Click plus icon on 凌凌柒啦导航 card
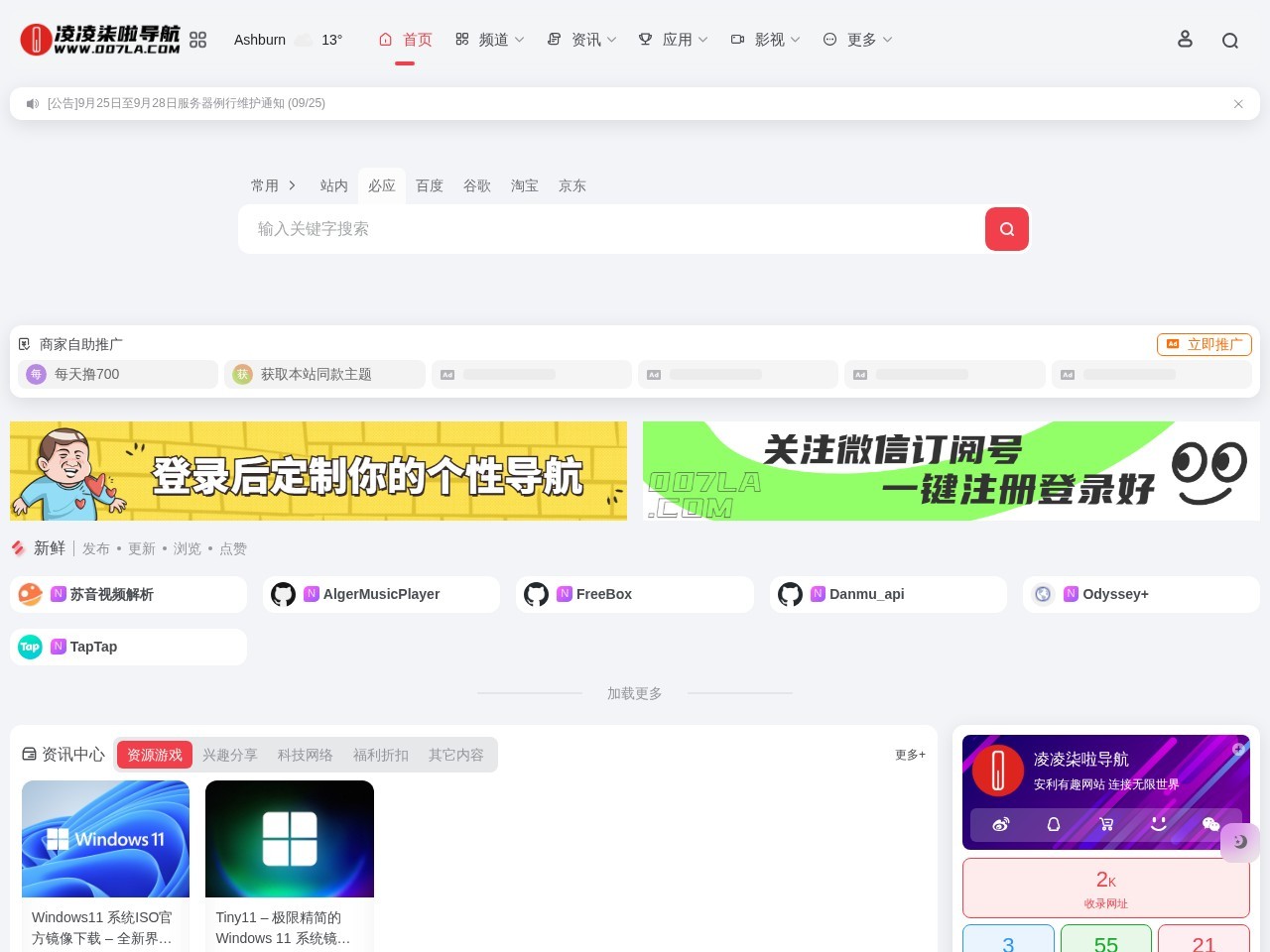Screen dimensions: 1270x952 coord(1238,750)
